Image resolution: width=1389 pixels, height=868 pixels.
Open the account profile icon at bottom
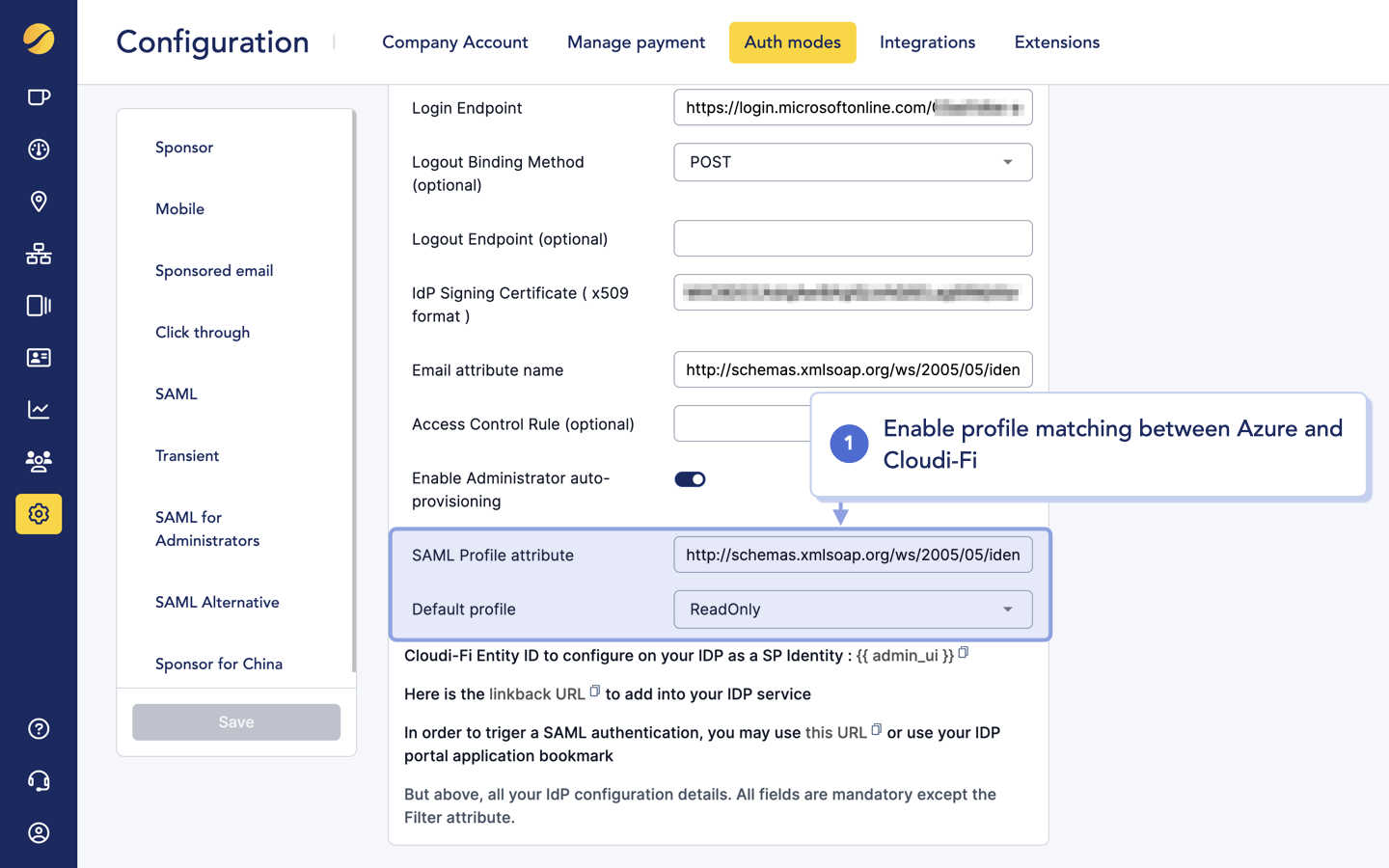pos(39,833)
